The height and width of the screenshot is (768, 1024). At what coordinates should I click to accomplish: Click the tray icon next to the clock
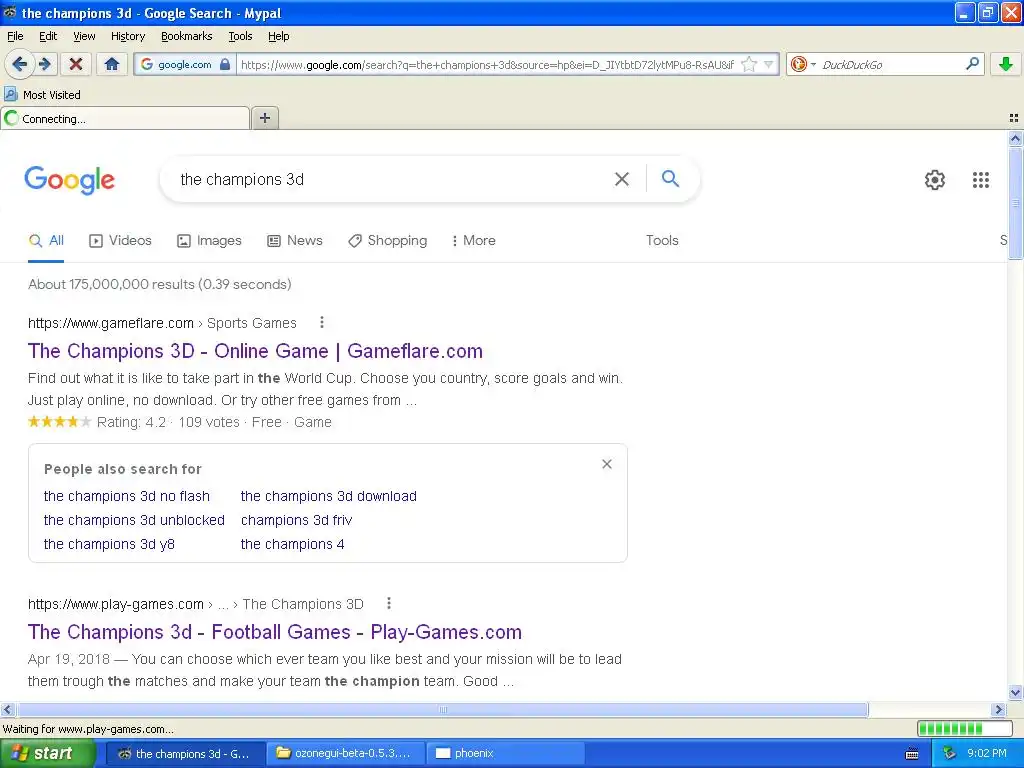tap(950, 753)
